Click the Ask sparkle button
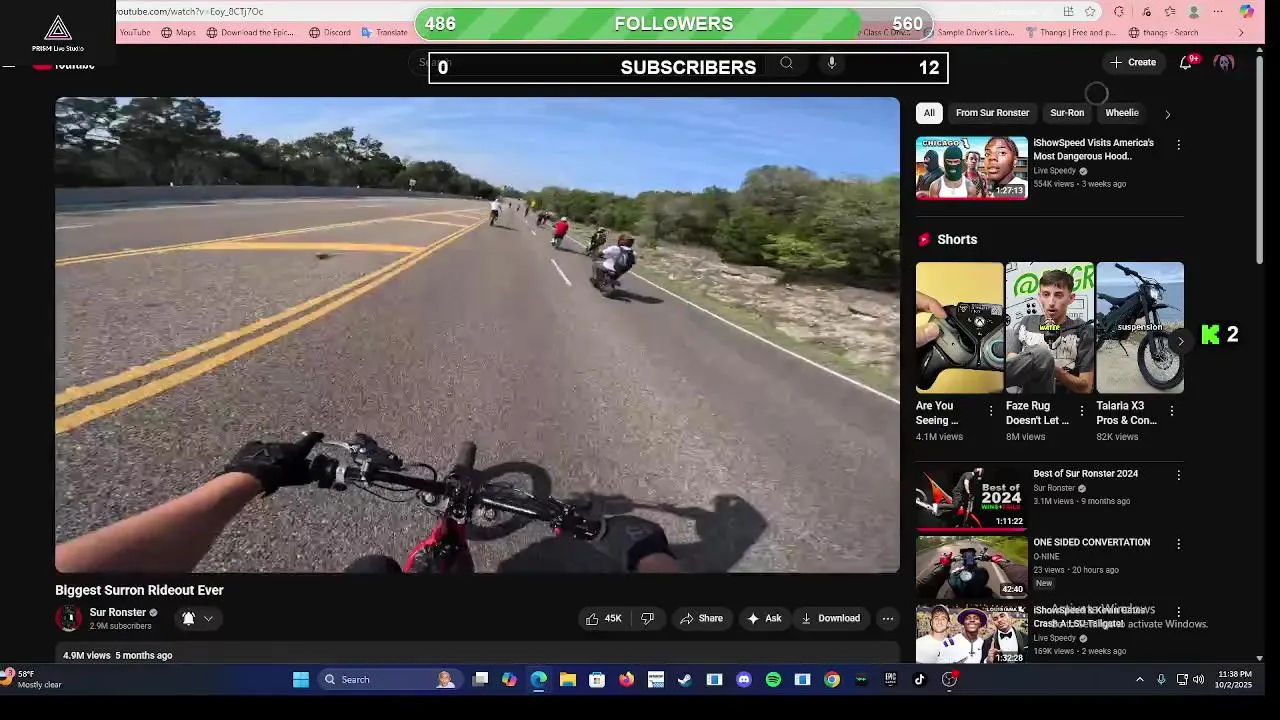 click(764, 618)
